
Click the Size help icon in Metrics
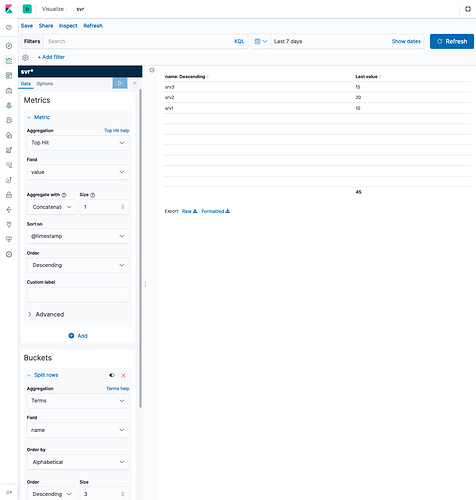pos(93,195)
